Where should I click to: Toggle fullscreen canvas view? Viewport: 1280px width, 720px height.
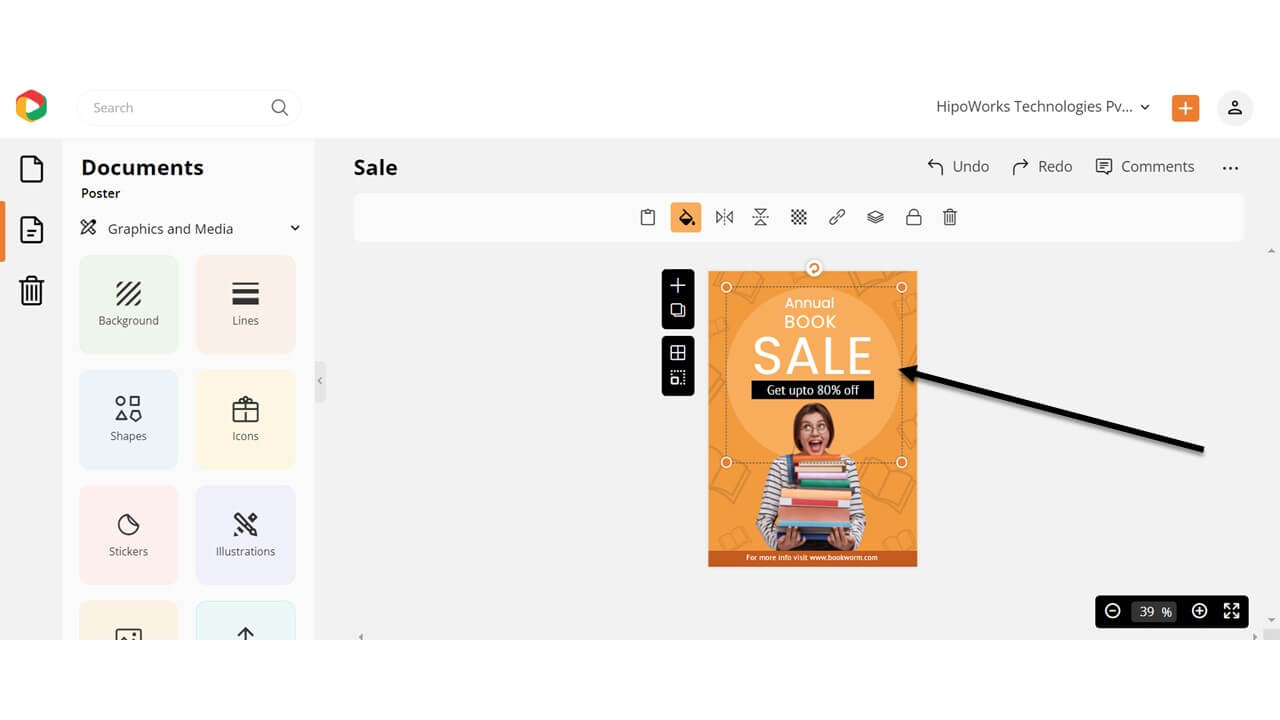pyautogui.click(x=1231, y=611)
